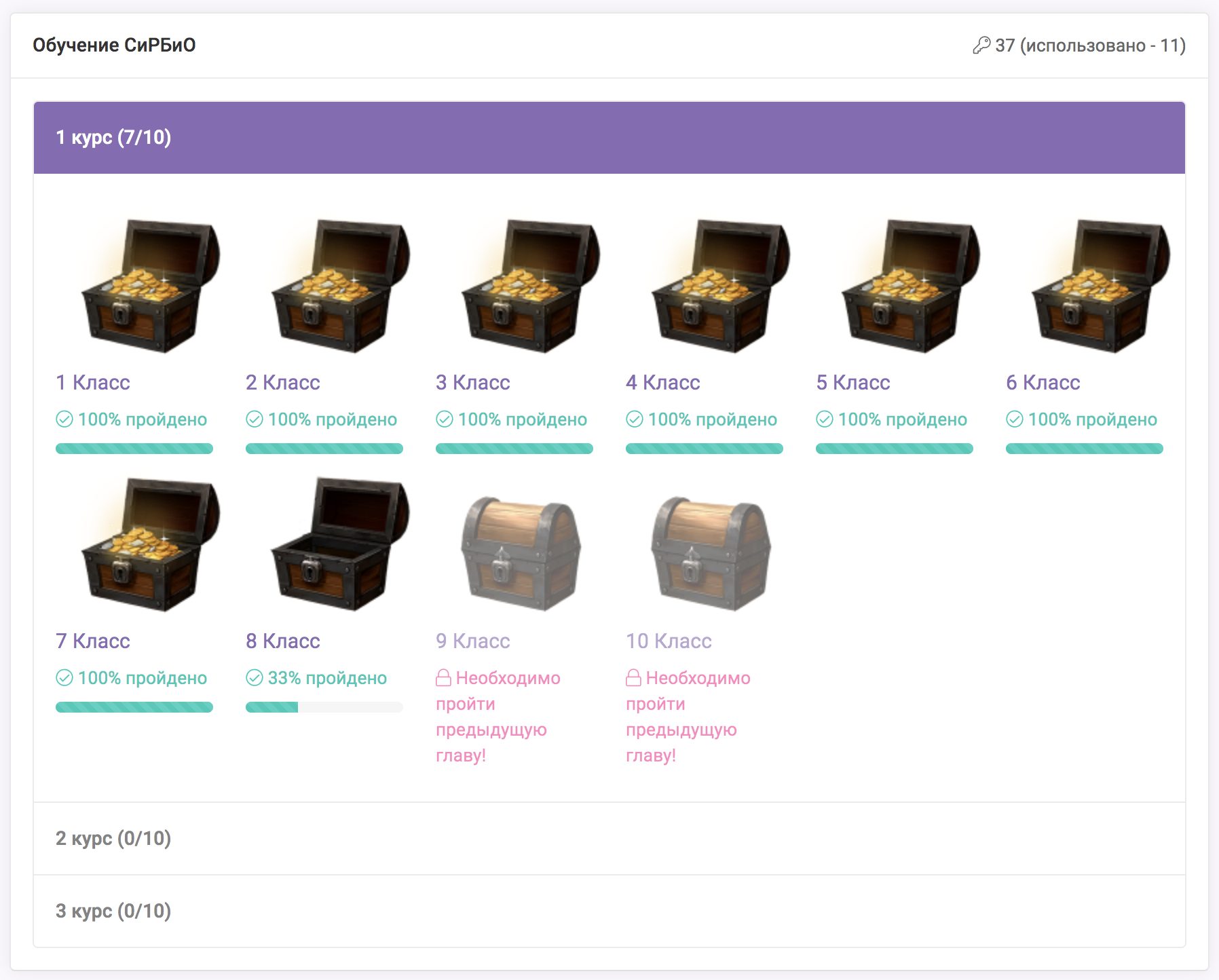Click the locked message under 10 Класс
1219x980 pixels.
coord(688,717)
